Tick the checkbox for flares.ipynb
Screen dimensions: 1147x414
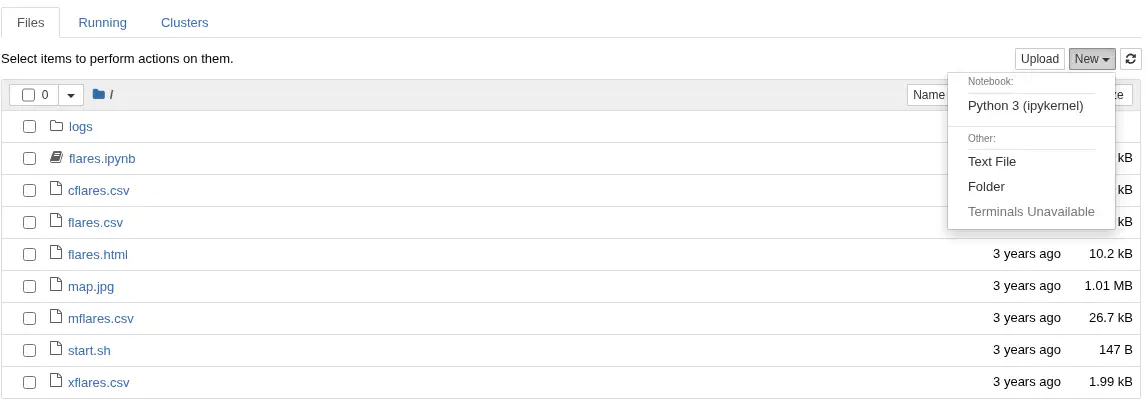click(x=29, y=158)
